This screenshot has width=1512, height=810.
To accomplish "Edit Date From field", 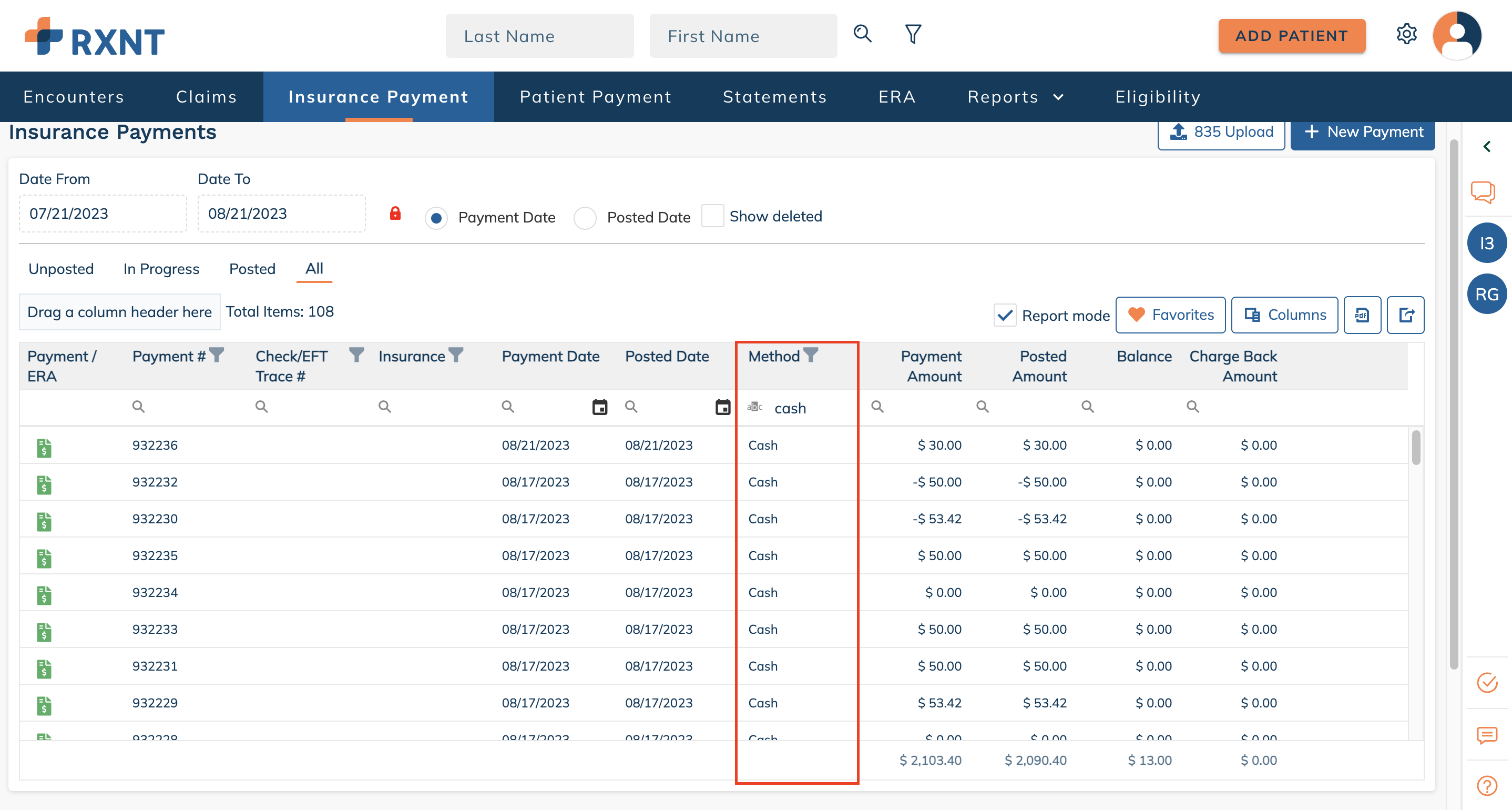I will click(103, 213).
